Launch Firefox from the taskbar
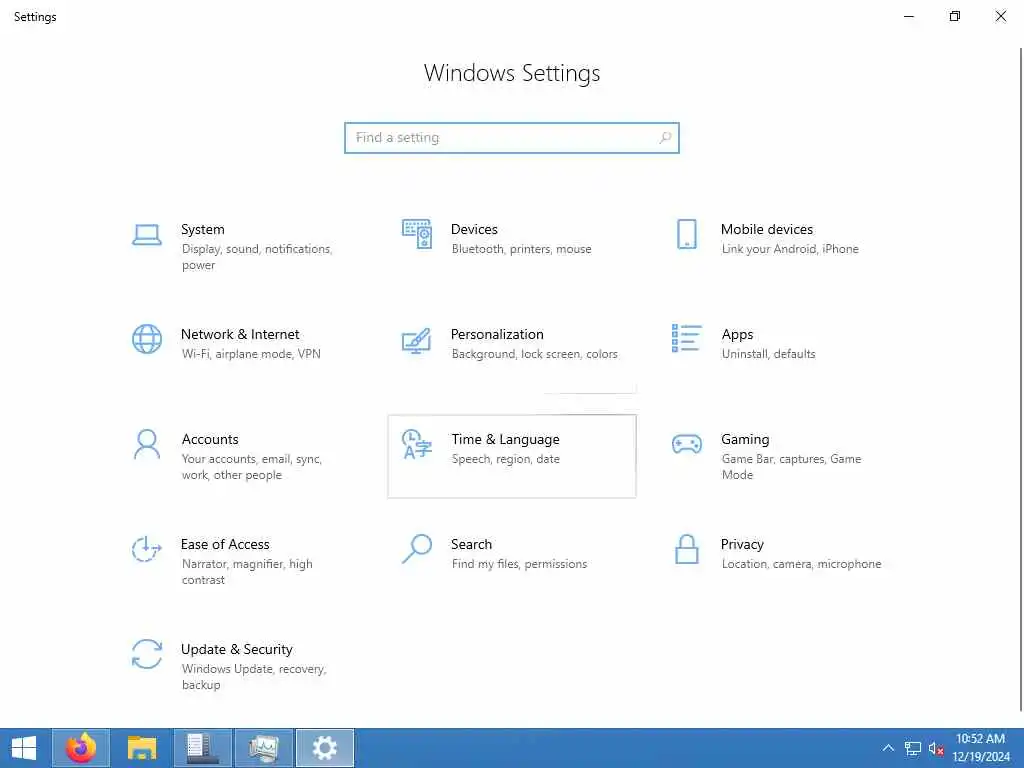The image size is (1024, 768). pos(81,748)
